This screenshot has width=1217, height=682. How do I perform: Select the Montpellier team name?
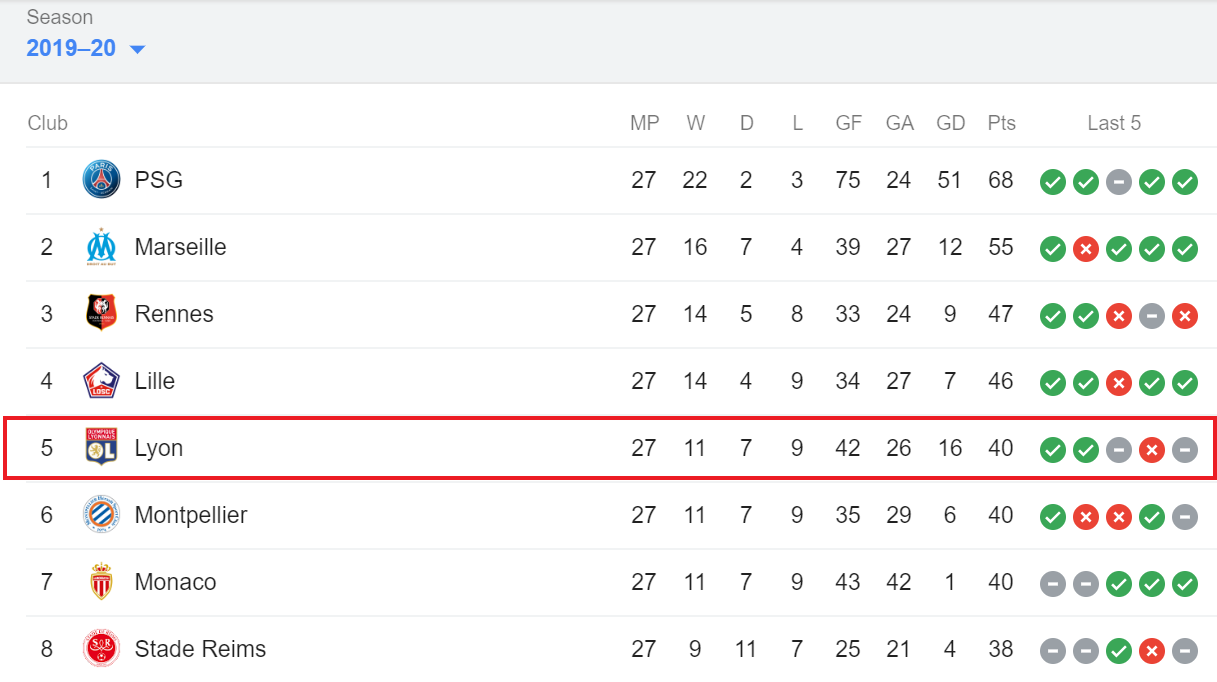pos(191,515)
